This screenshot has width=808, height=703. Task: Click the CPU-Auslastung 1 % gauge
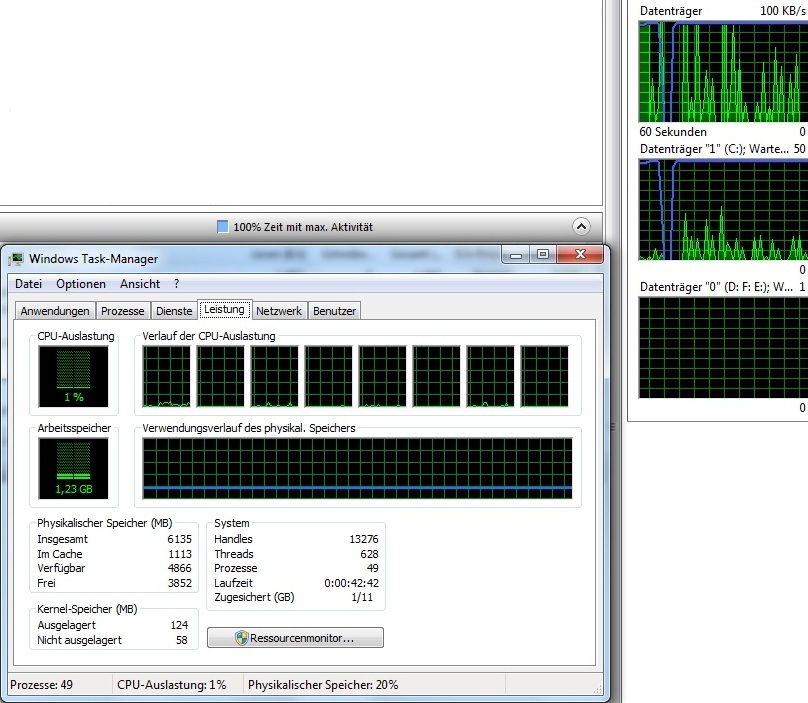(x=73, y=376)
